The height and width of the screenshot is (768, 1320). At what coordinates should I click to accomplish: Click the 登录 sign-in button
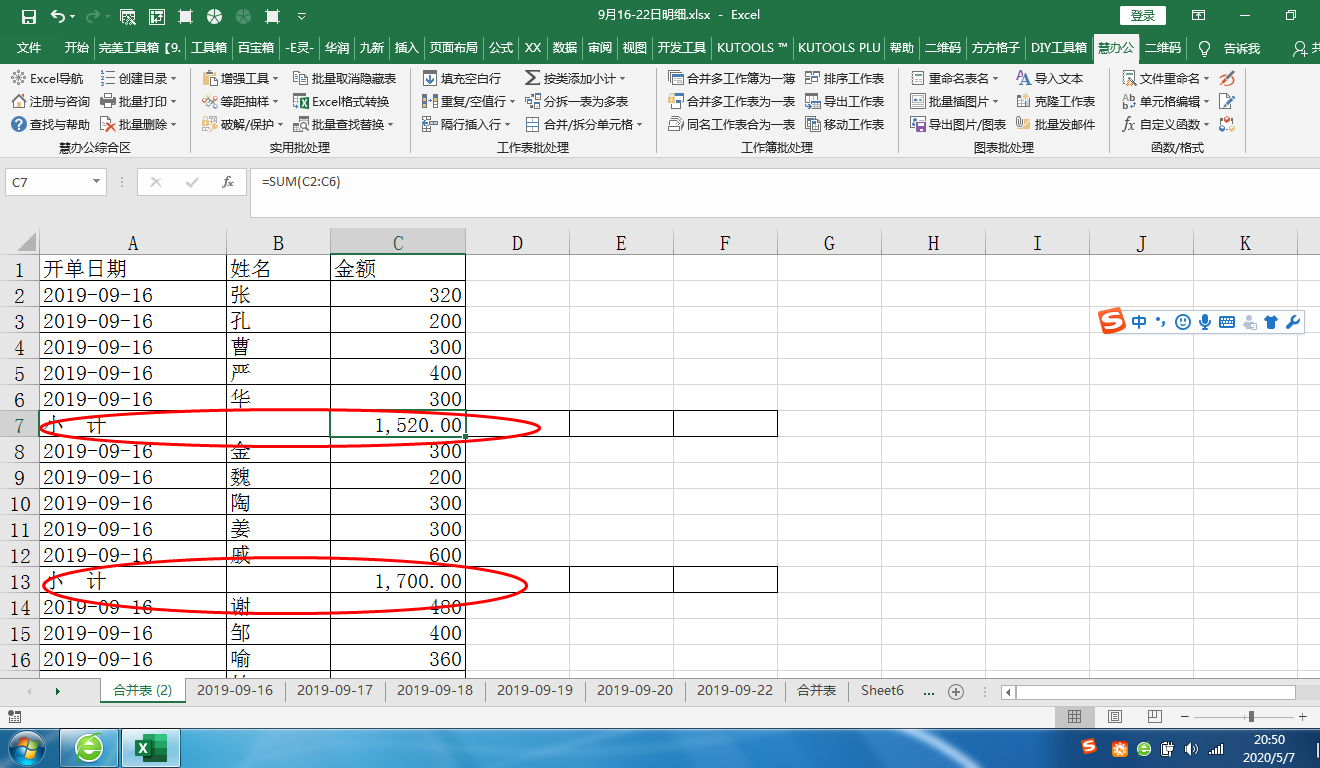(1143, 15)
